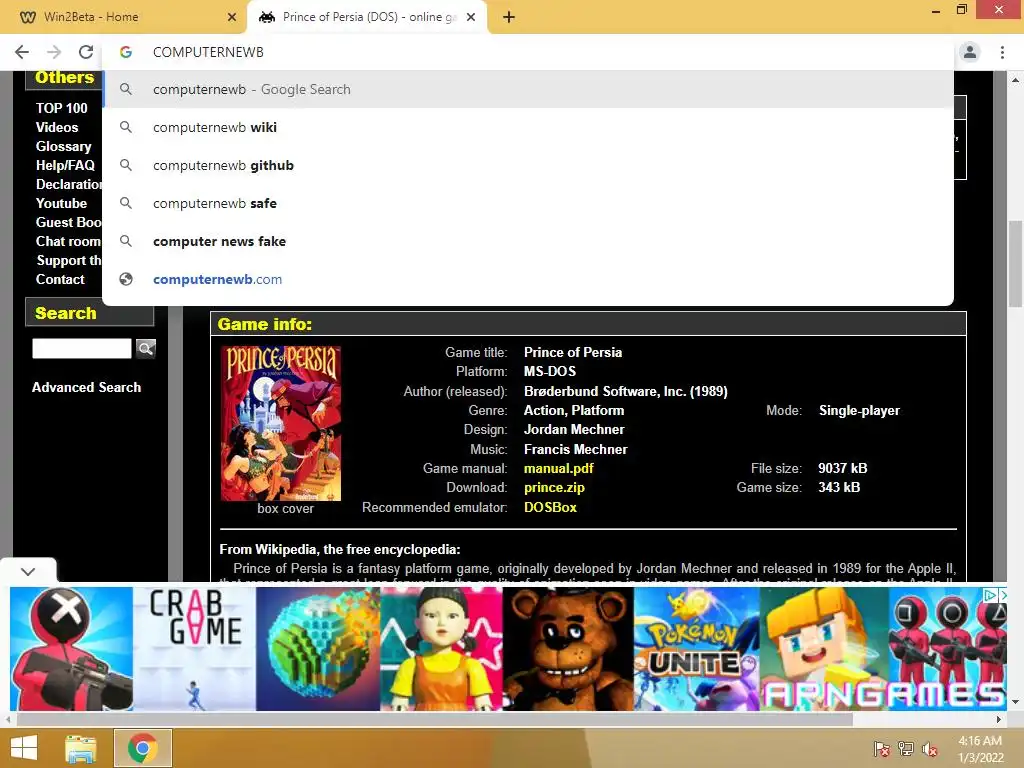This screenshot has height=768, width=1024.
Task: Click the network tray icon
Action: click(906, 749)
